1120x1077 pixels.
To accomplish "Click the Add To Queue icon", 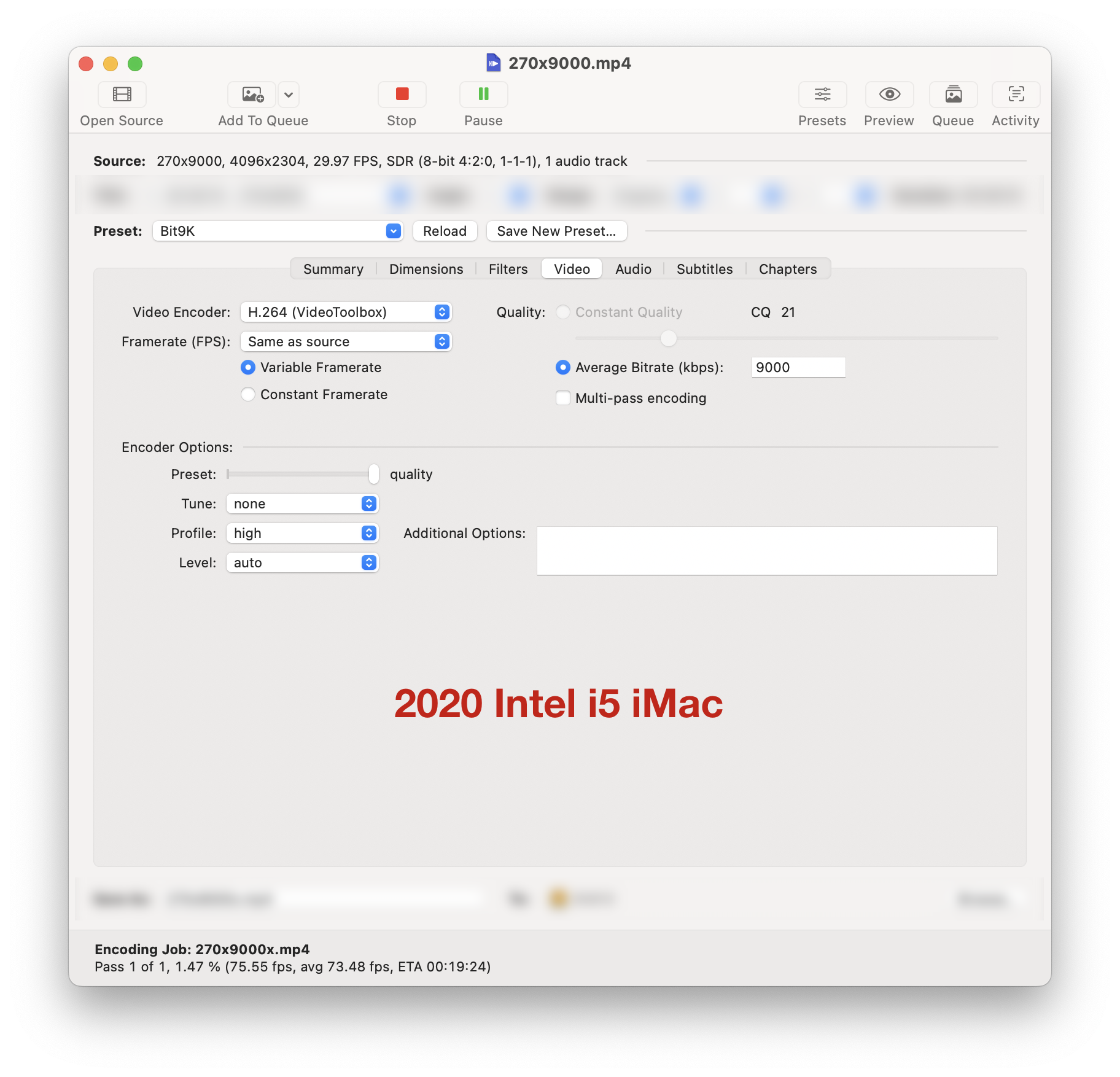I will click(252, 95).
